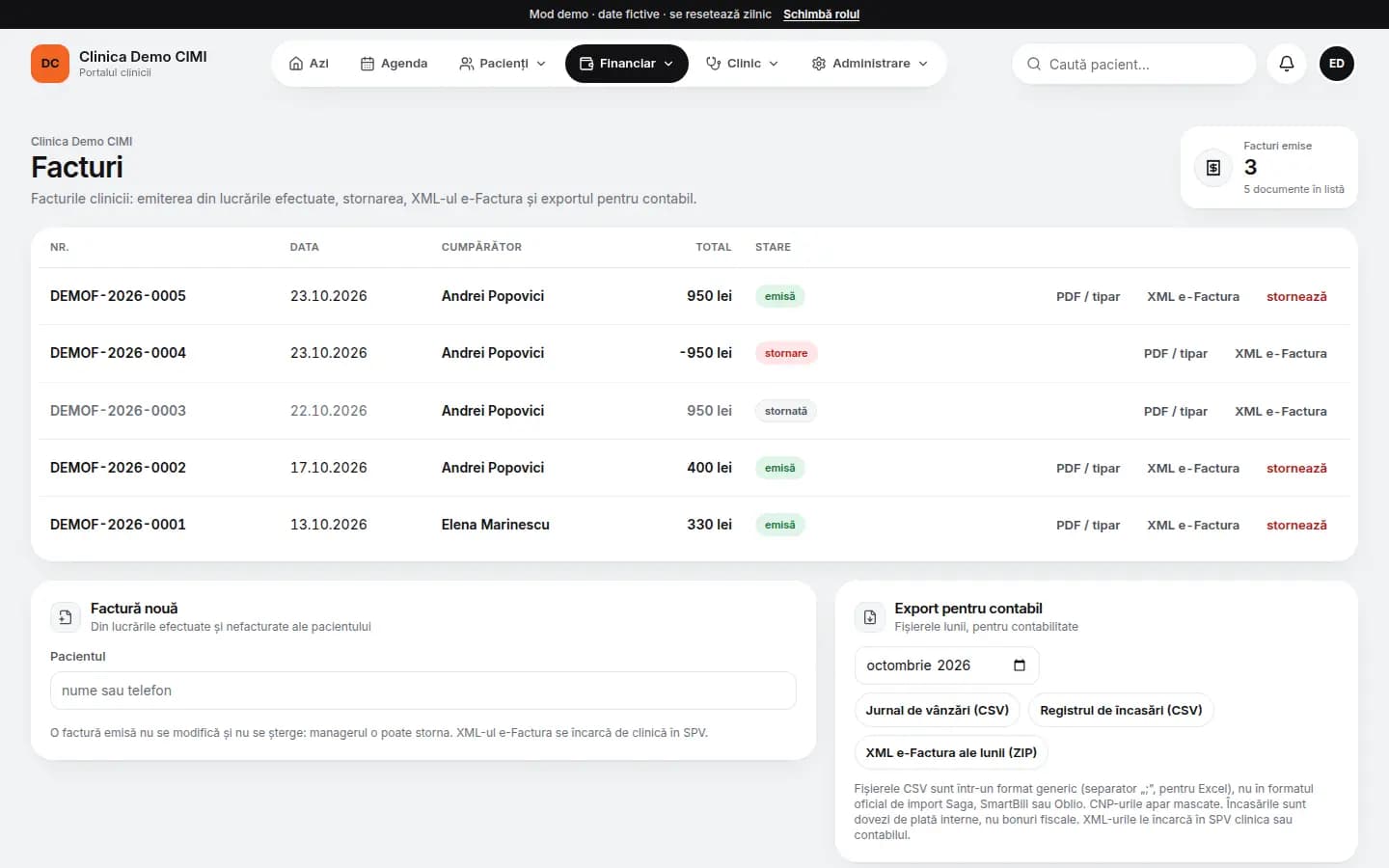Expand the Pacienți menu

coord(503,64)
